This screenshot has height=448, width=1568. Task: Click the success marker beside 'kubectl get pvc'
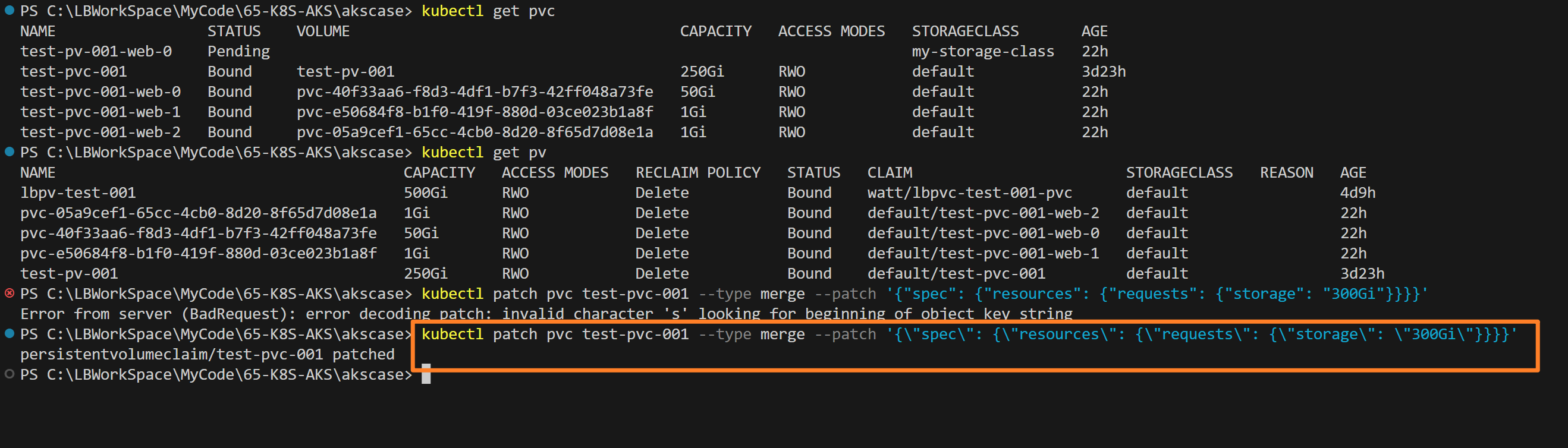tap(9, 10)
